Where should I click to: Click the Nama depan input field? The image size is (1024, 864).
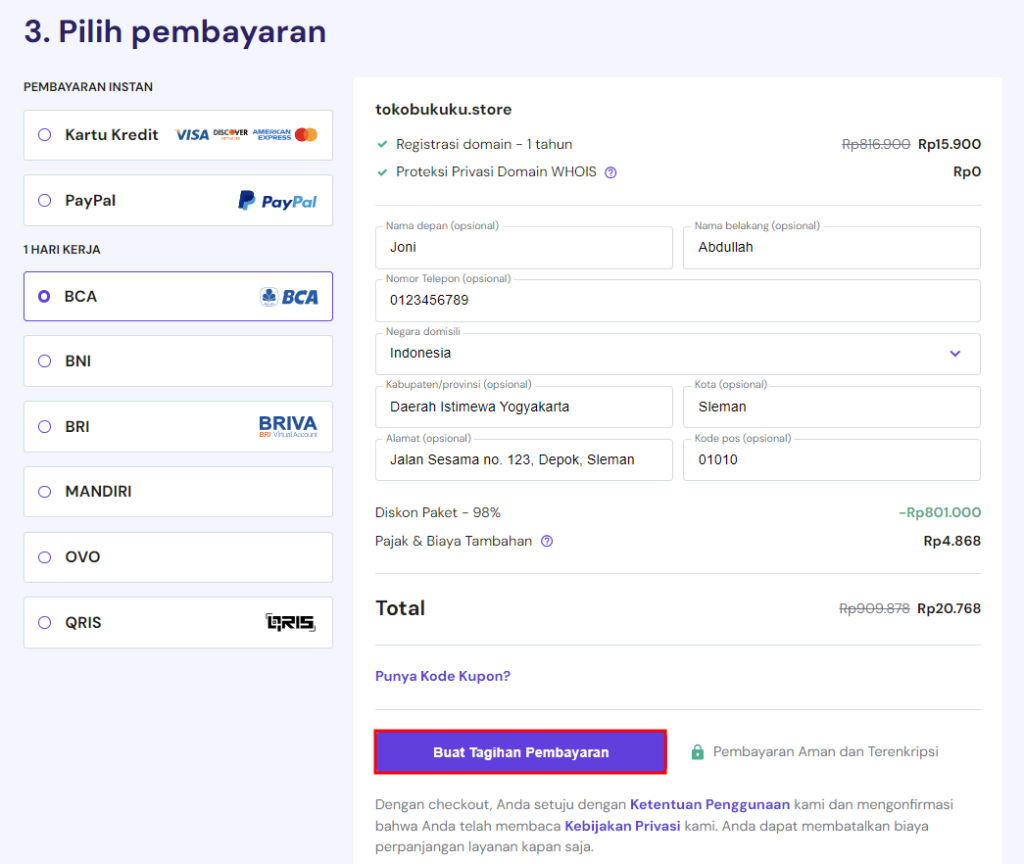pyautogui.click(x=523, y=248)
